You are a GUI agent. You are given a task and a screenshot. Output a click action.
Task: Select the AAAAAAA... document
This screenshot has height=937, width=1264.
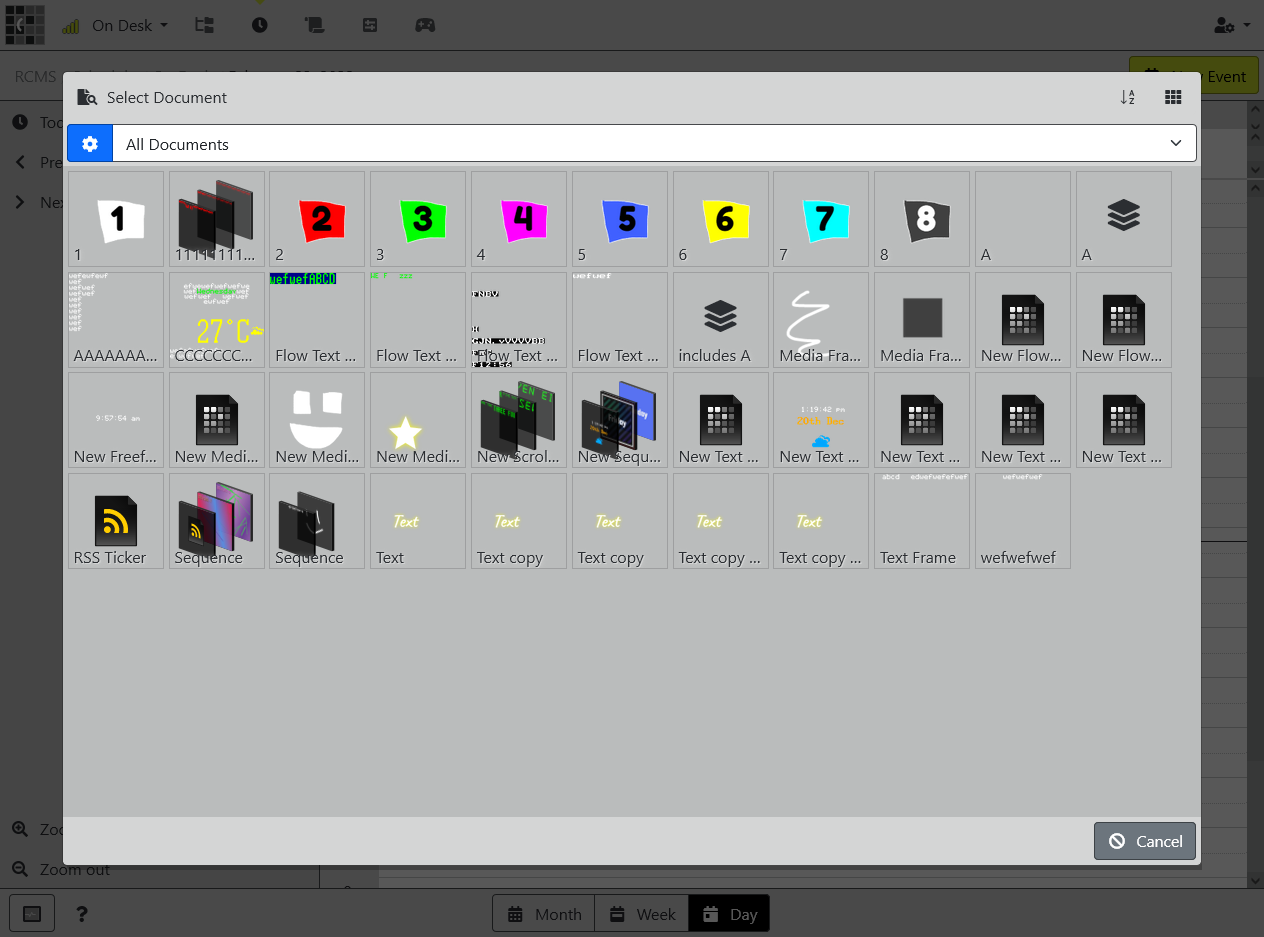point(116,320)
